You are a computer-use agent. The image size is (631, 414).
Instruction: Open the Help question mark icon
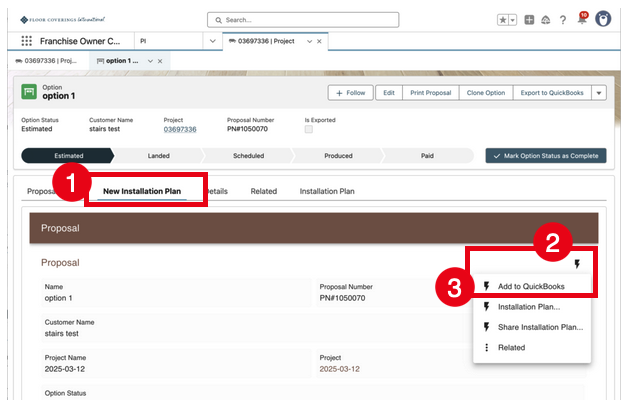[x=563, y=19]
